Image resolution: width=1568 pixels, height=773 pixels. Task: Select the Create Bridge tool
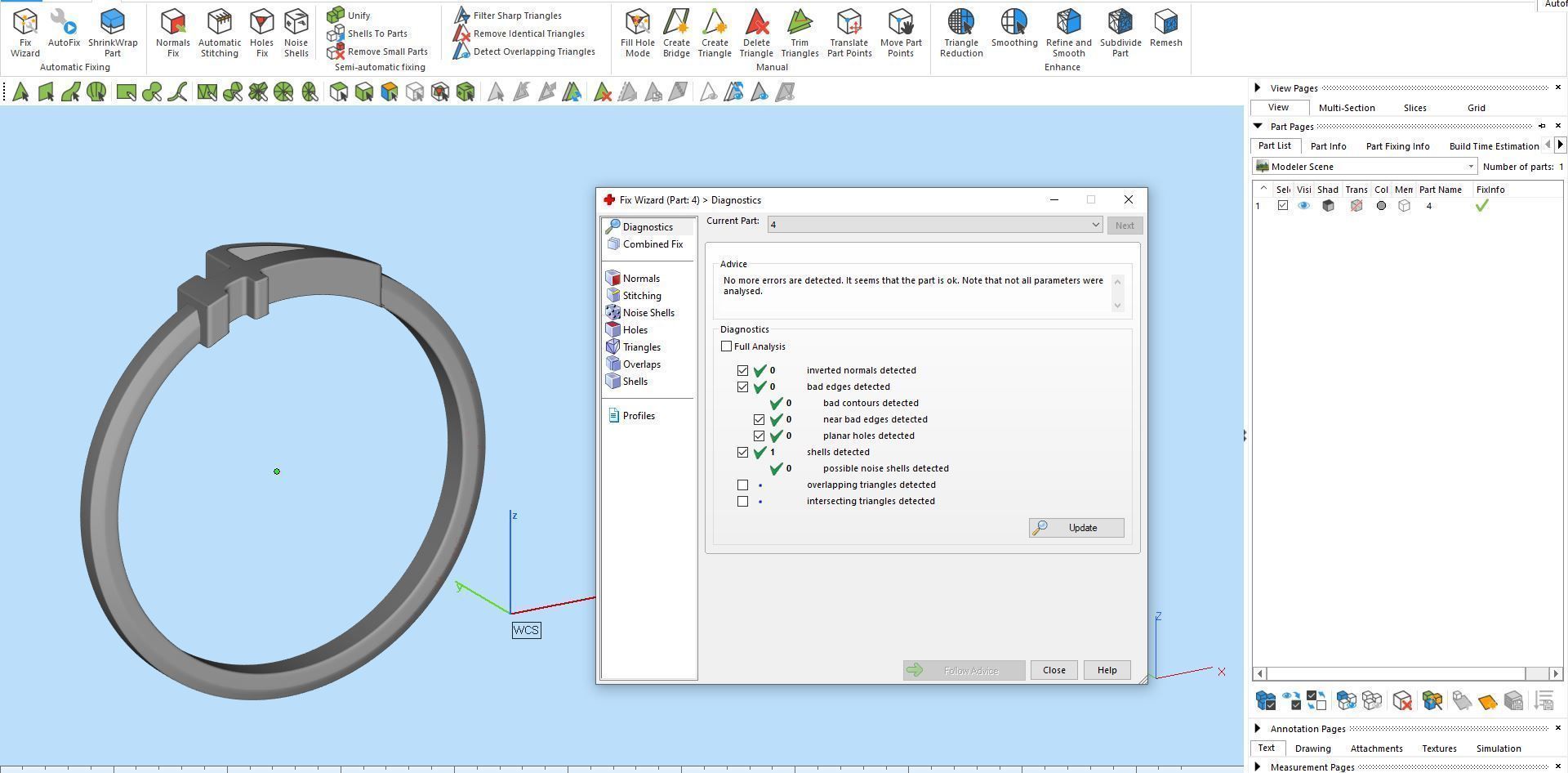(x=676, y=33)
